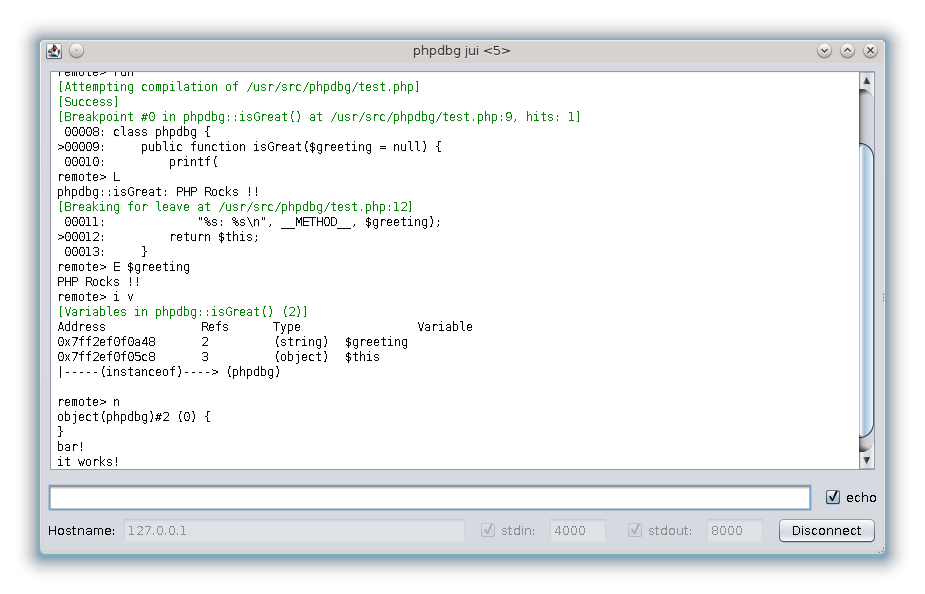Toggle the stdin checkbox

coord(488,530)
